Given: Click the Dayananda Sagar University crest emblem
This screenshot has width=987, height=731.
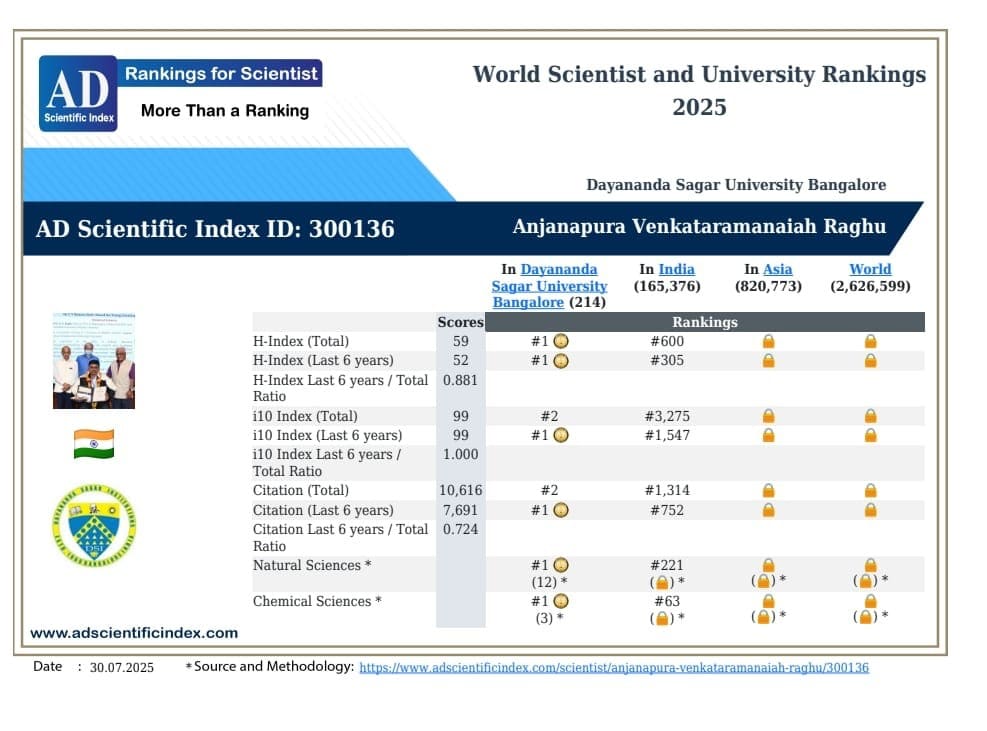Looking at the screenshot, I should [x=94, y=525].
